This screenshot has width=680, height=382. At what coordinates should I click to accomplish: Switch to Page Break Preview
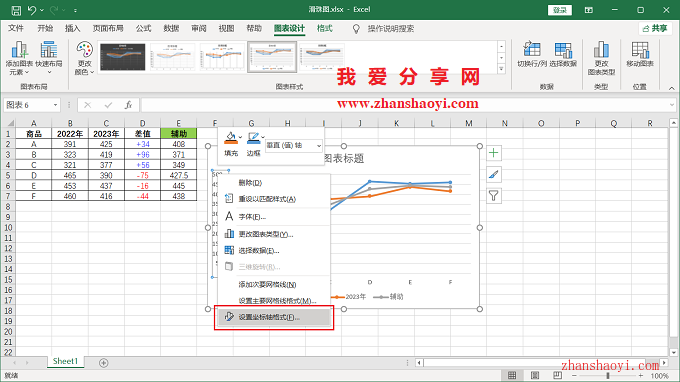click(557, 375)
